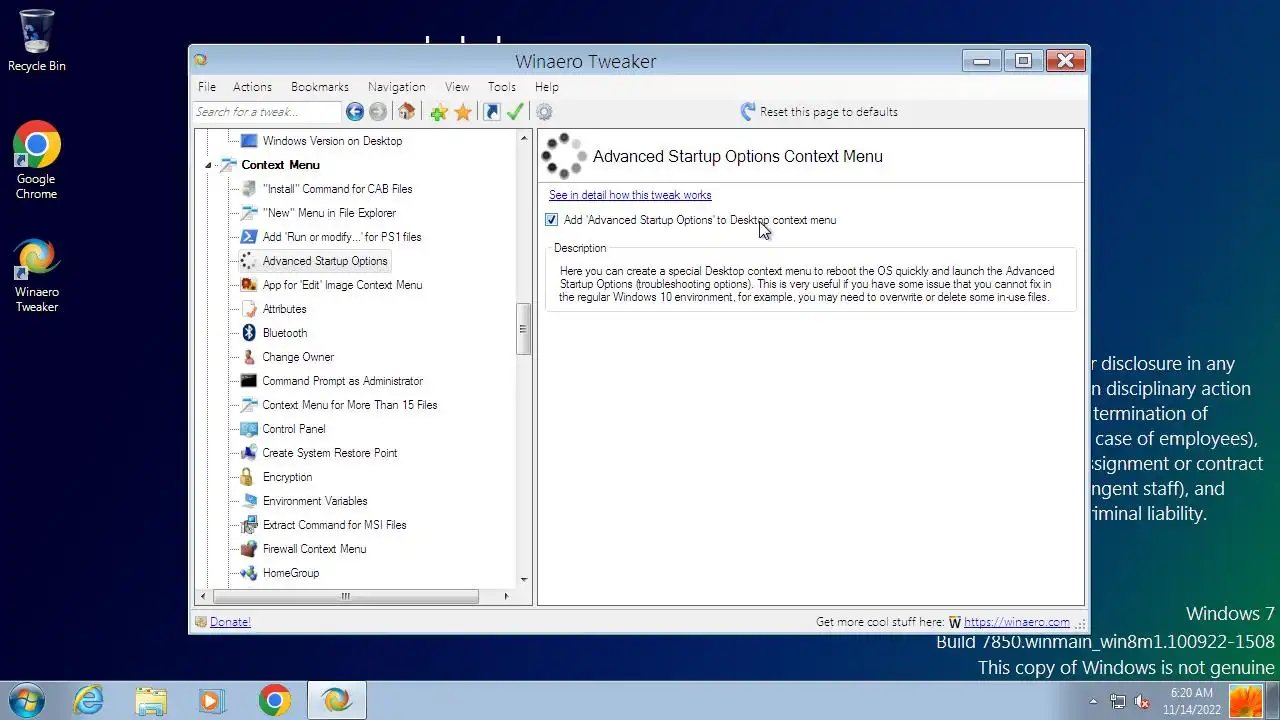Click the Show desktop strip on taskbar
Screen dimensions: 1280x720
(1272, 701)
